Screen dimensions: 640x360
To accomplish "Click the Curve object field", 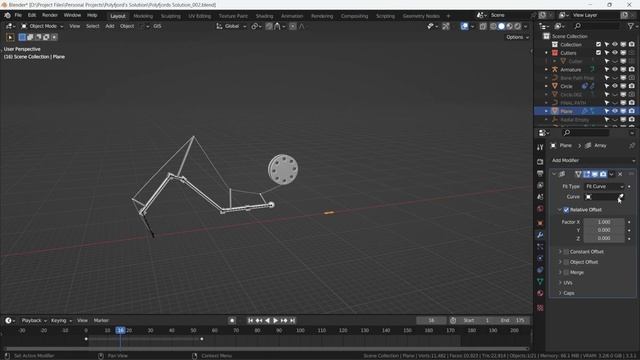I will click(604, 197).
